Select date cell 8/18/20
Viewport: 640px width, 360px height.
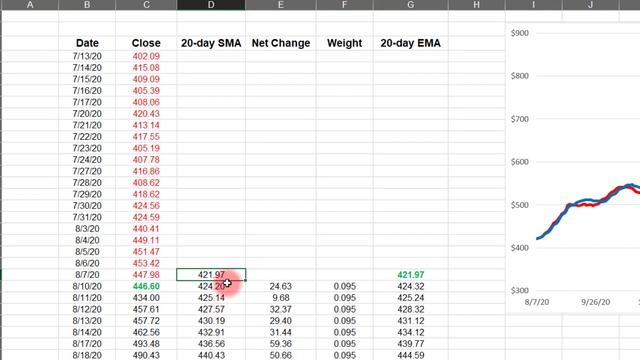click(x=87, y=355)
